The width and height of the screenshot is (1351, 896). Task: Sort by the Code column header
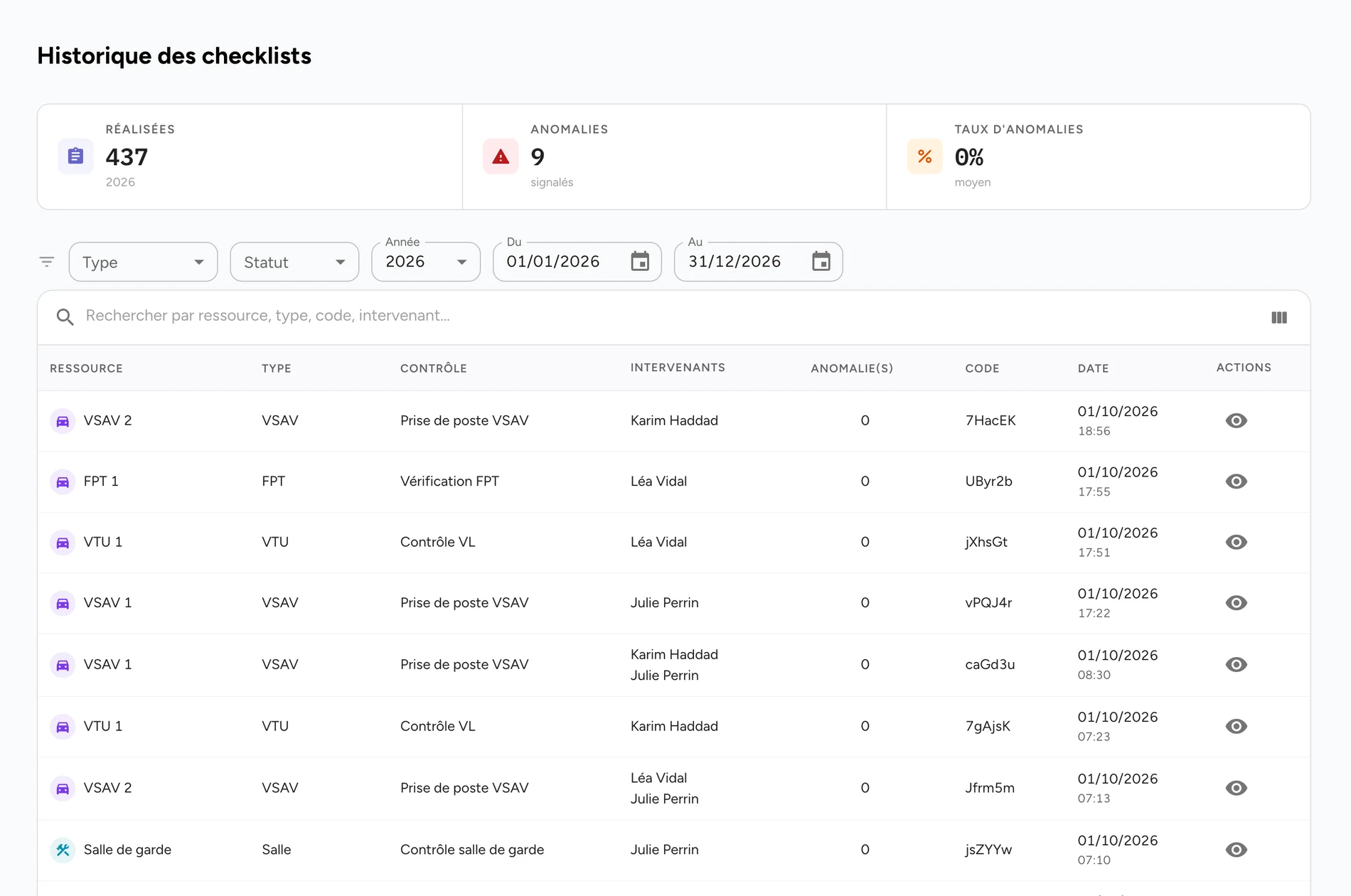[982, 368]
